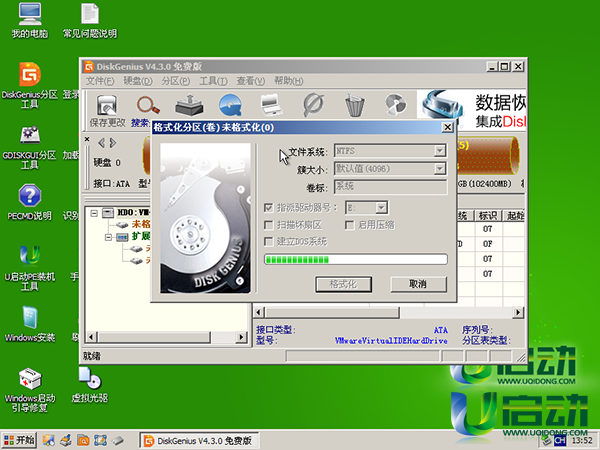Click the previous disk left arrow
The width and height of the screenshot is (600, 450).
(x=101, y=143)
